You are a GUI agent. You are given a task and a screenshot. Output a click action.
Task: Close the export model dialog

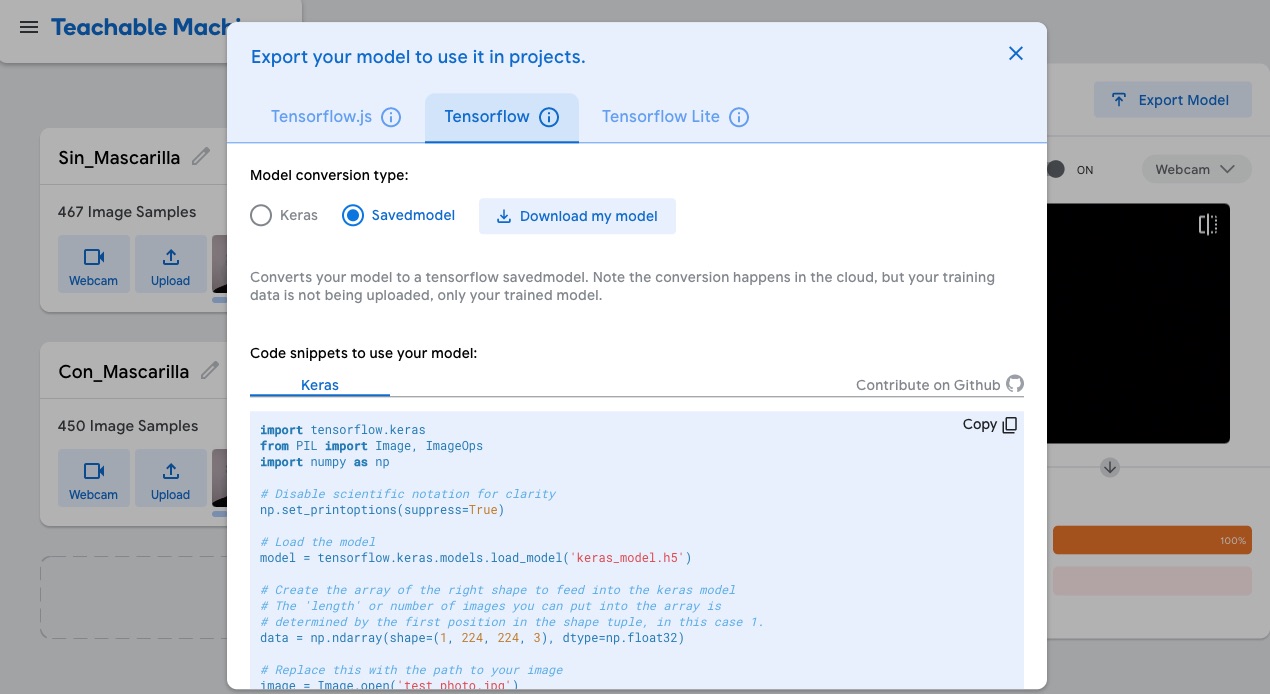tap(1016, 53)
